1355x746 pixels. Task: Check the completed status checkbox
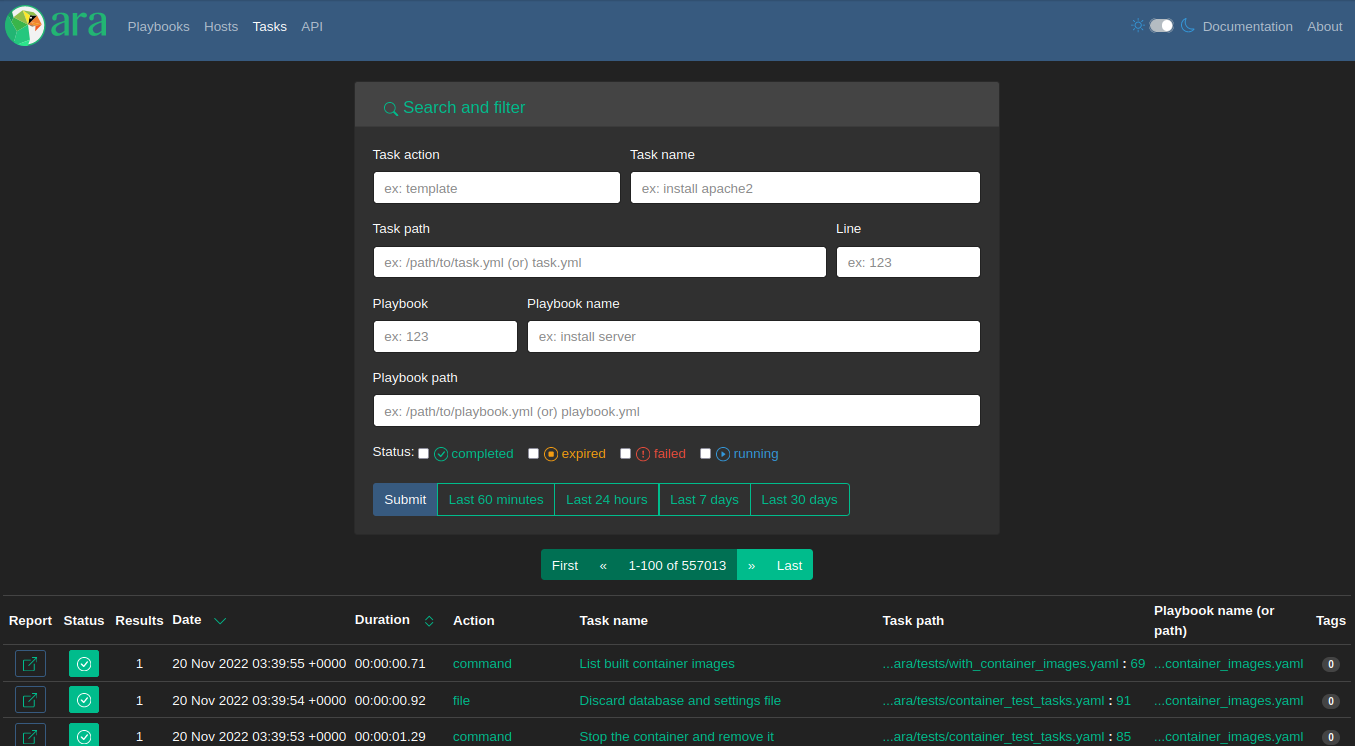point(423,454)
